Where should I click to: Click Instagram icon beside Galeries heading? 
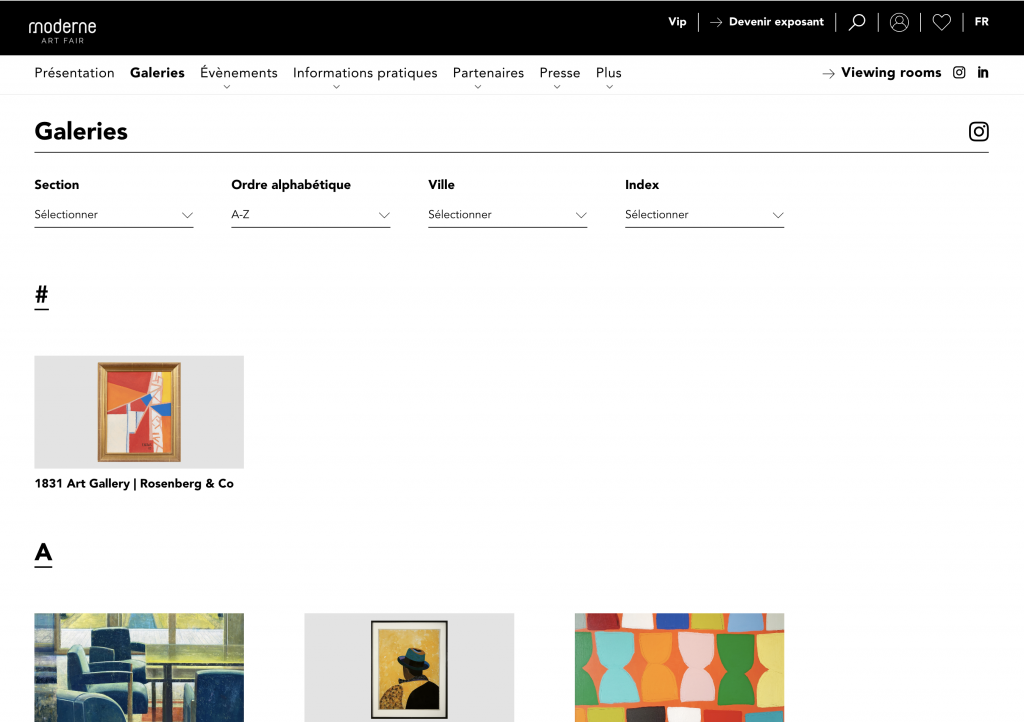click(x=978, y=131)
